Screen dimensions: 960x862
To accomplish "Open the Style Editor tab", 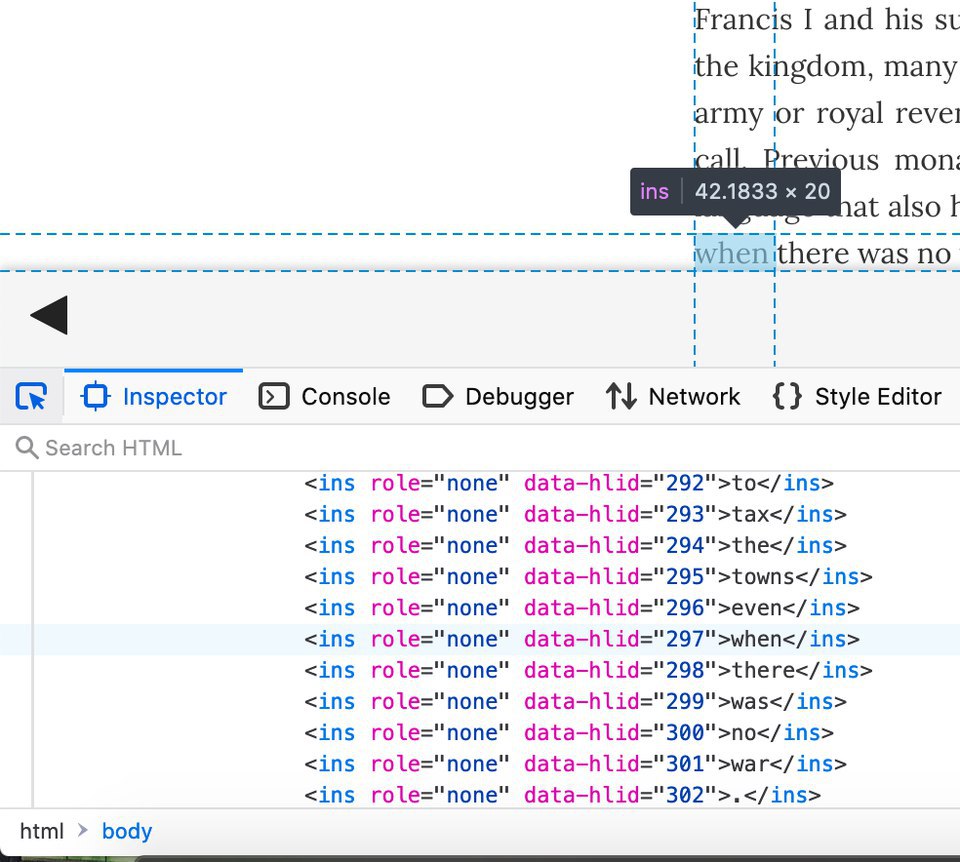I will click(857, 396).
